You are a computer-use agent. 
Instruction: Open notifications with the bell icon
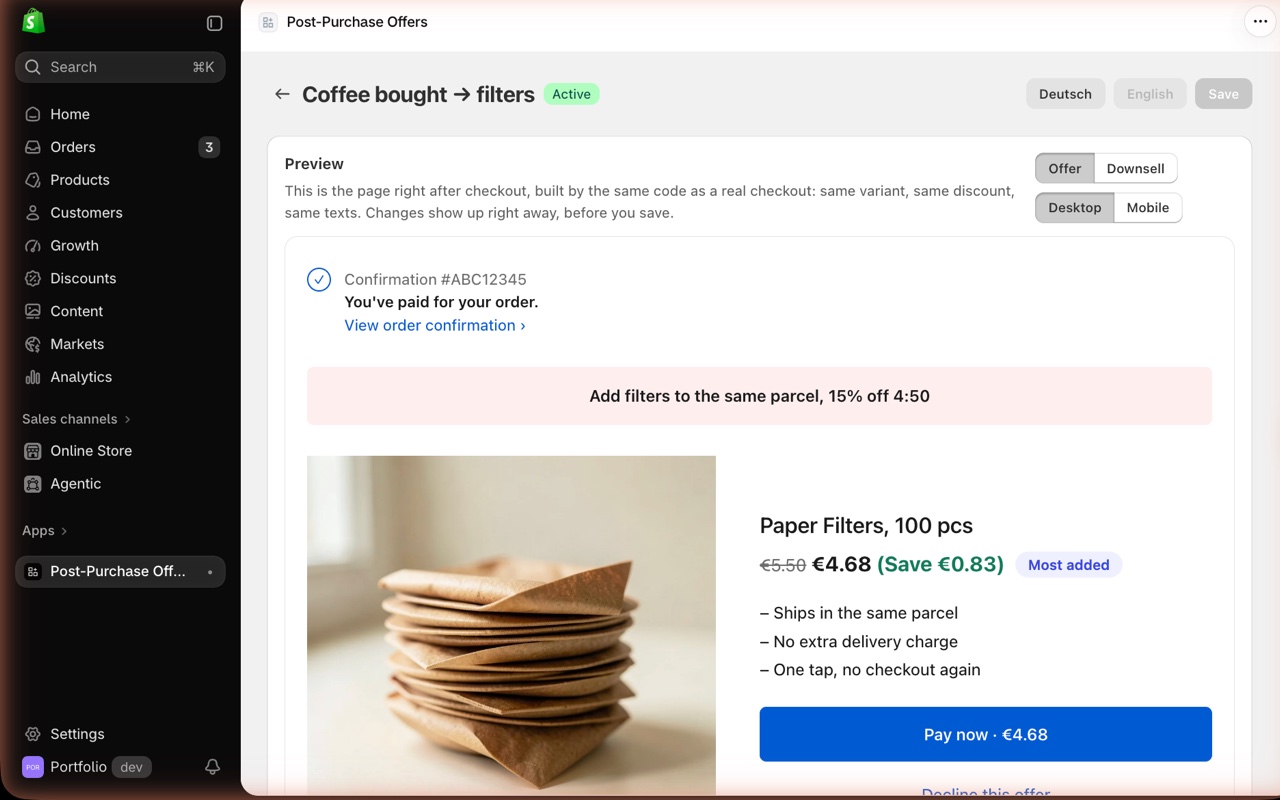212,767
